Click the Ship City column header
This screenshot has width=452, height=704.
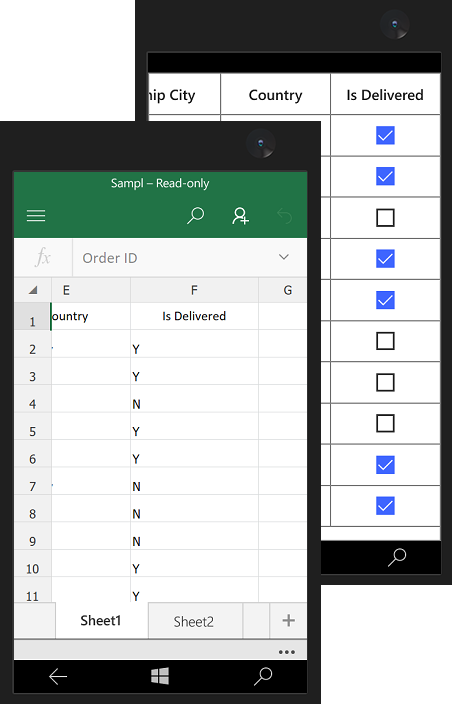tap(184, 95)
